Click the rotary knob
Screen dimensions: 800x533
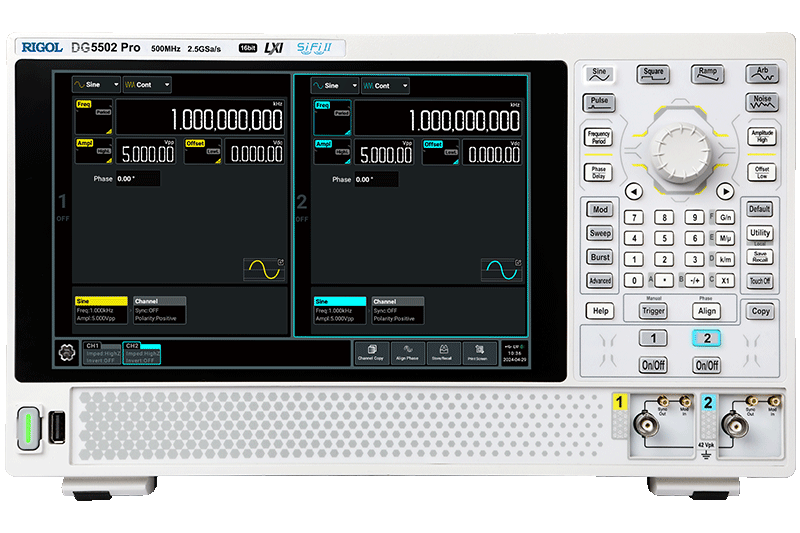point(680,153)
